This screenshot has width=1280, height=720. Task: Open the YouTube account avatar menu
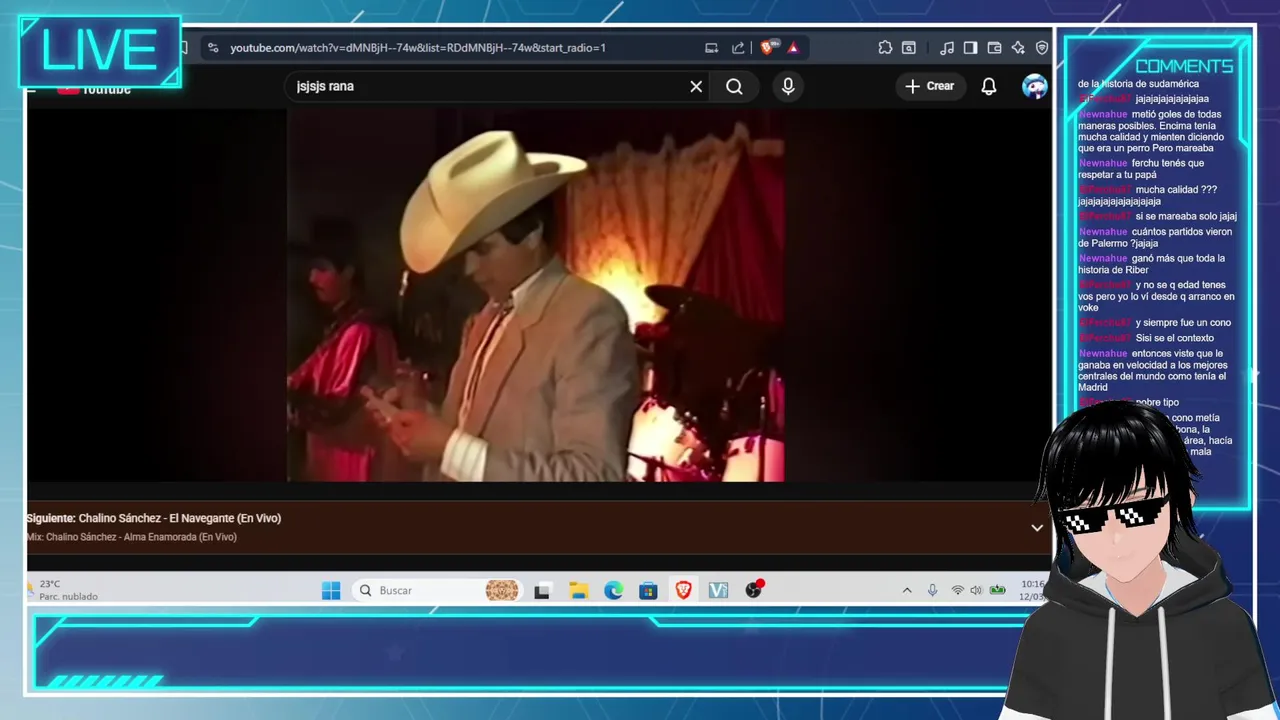click(x=1035, y=86)
